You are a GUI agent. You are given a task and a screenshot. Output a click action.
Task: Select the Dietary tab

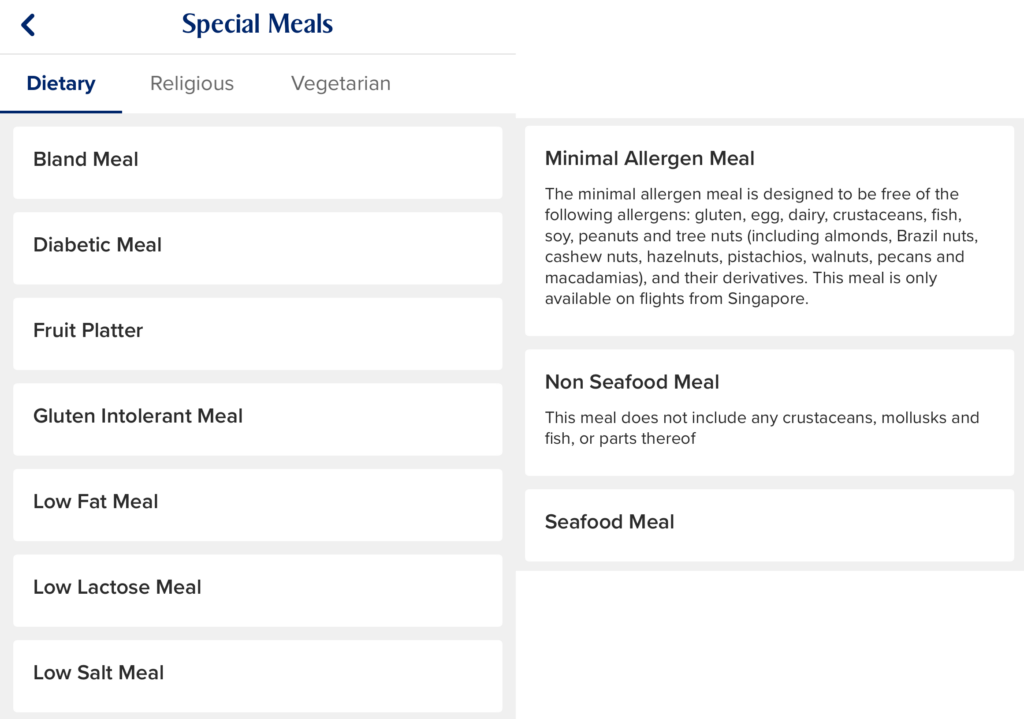tap(61, 84)
